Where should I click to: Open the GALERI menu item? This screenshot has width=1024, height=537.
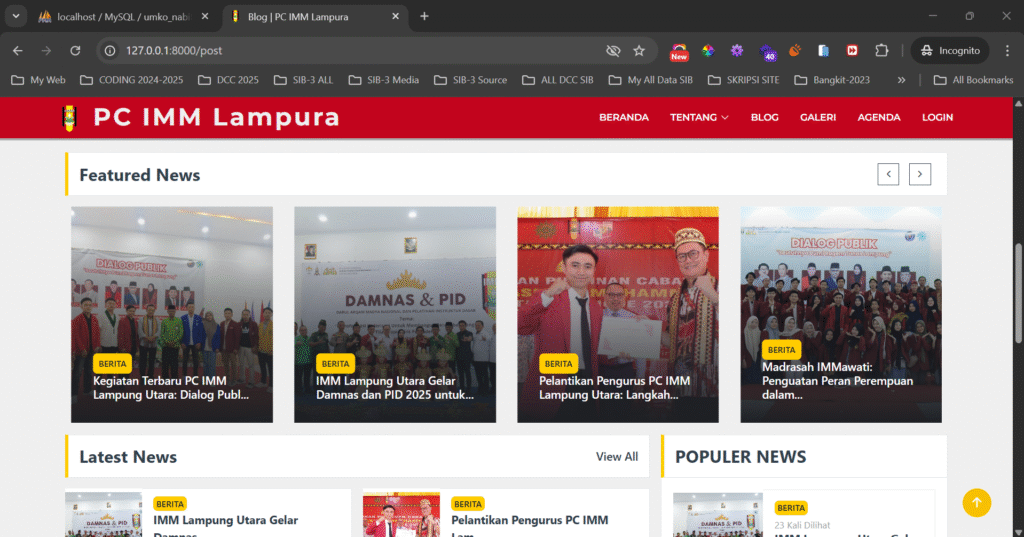(x=818, y=118)
